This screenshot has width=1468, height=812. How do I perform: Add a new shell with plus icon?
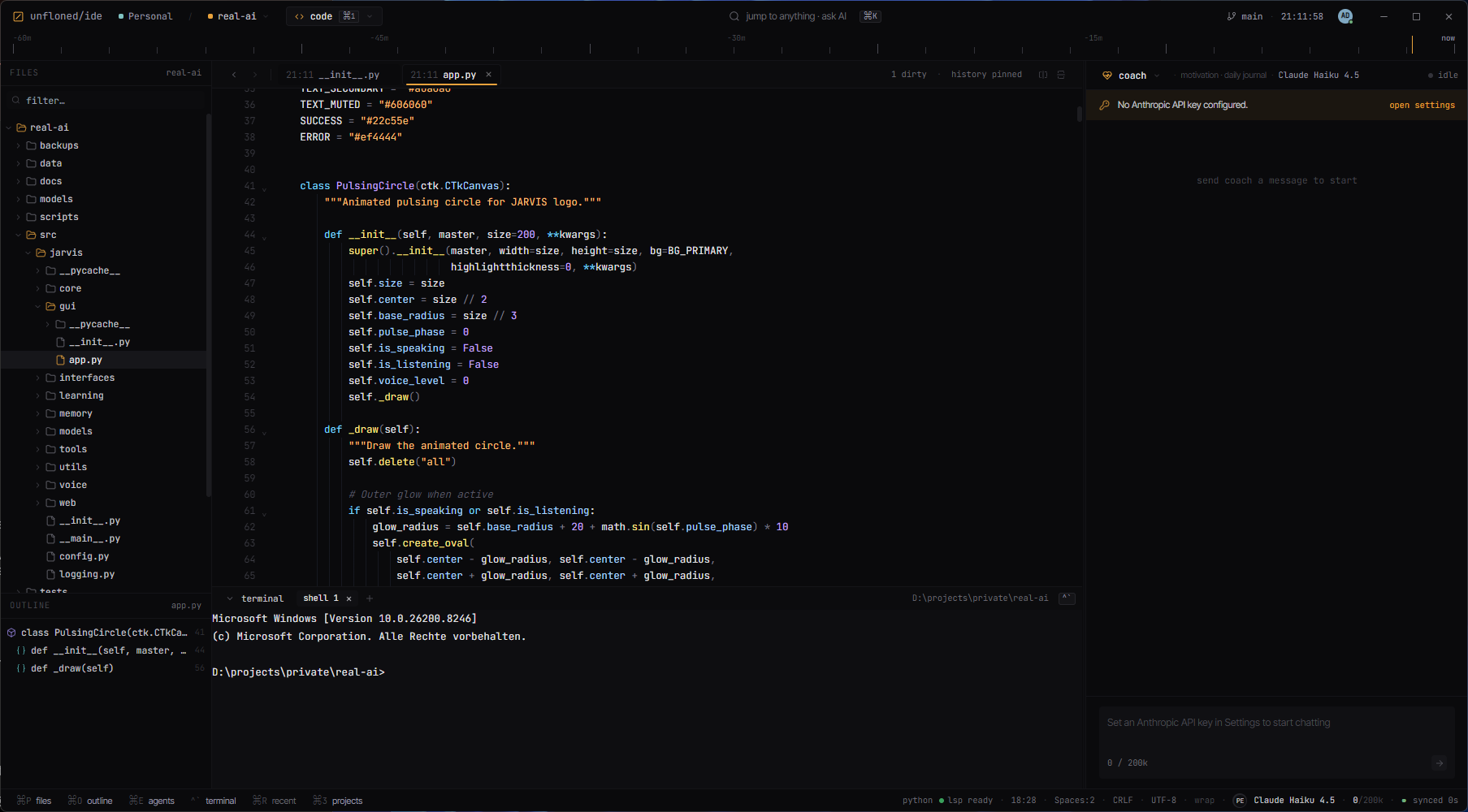(370, 598)
